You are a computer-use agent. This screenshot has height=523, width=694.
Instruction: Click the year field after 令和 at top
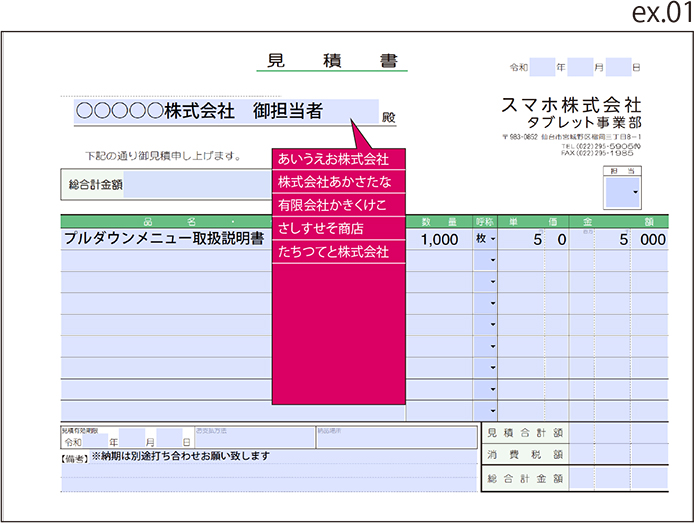coord(542,67)
